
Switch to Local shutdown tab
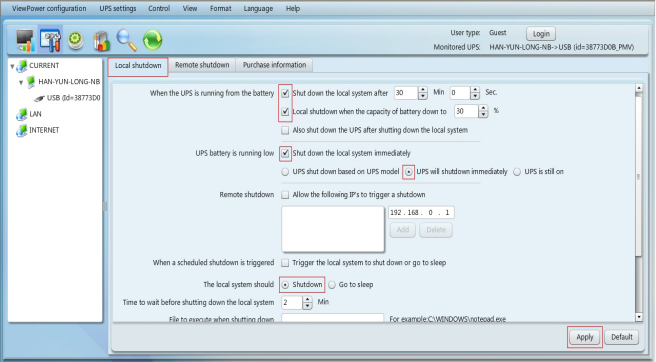[138, 66]
